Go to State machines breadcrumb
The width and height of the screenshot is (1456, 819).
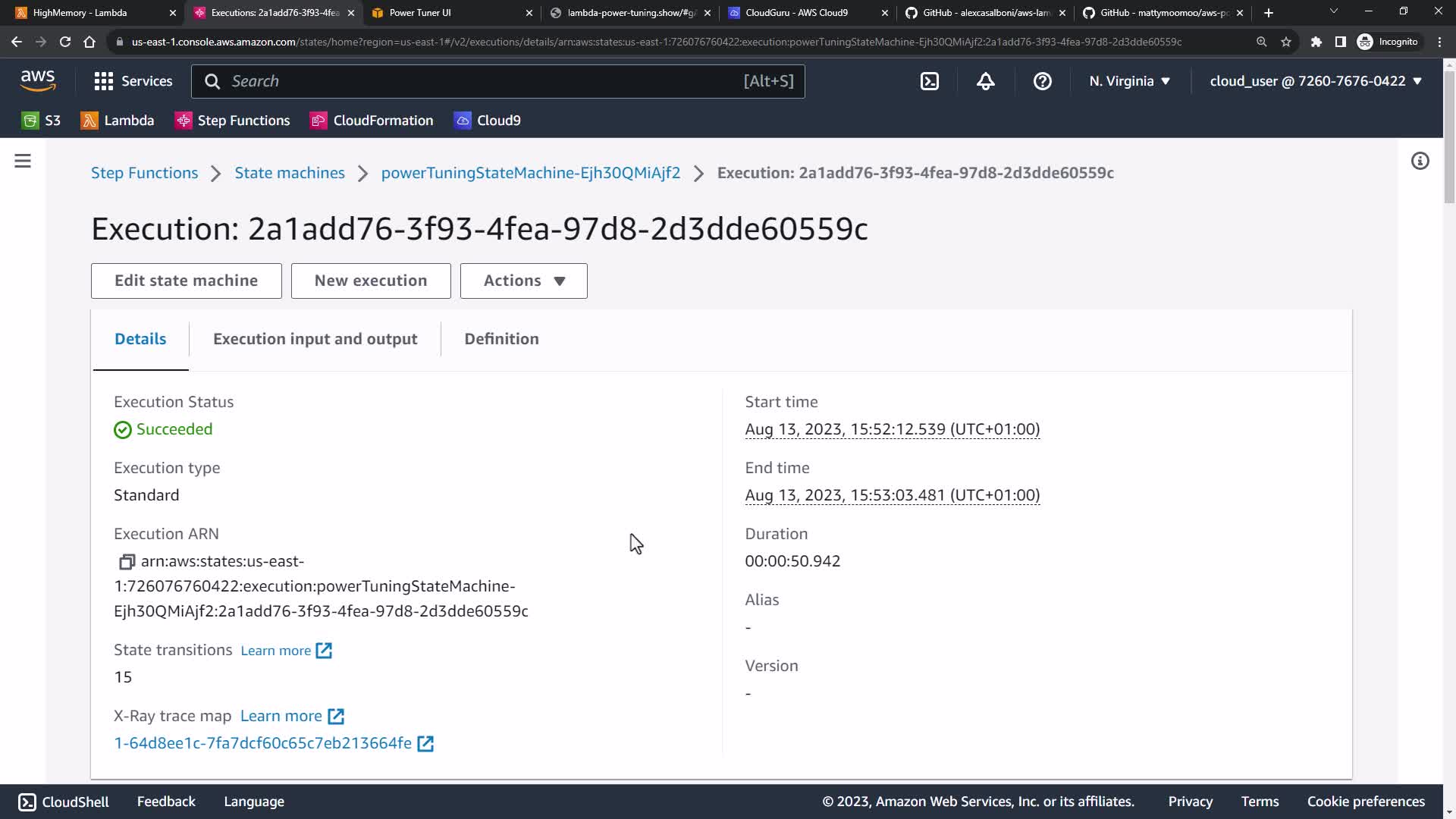pos(290,173)
